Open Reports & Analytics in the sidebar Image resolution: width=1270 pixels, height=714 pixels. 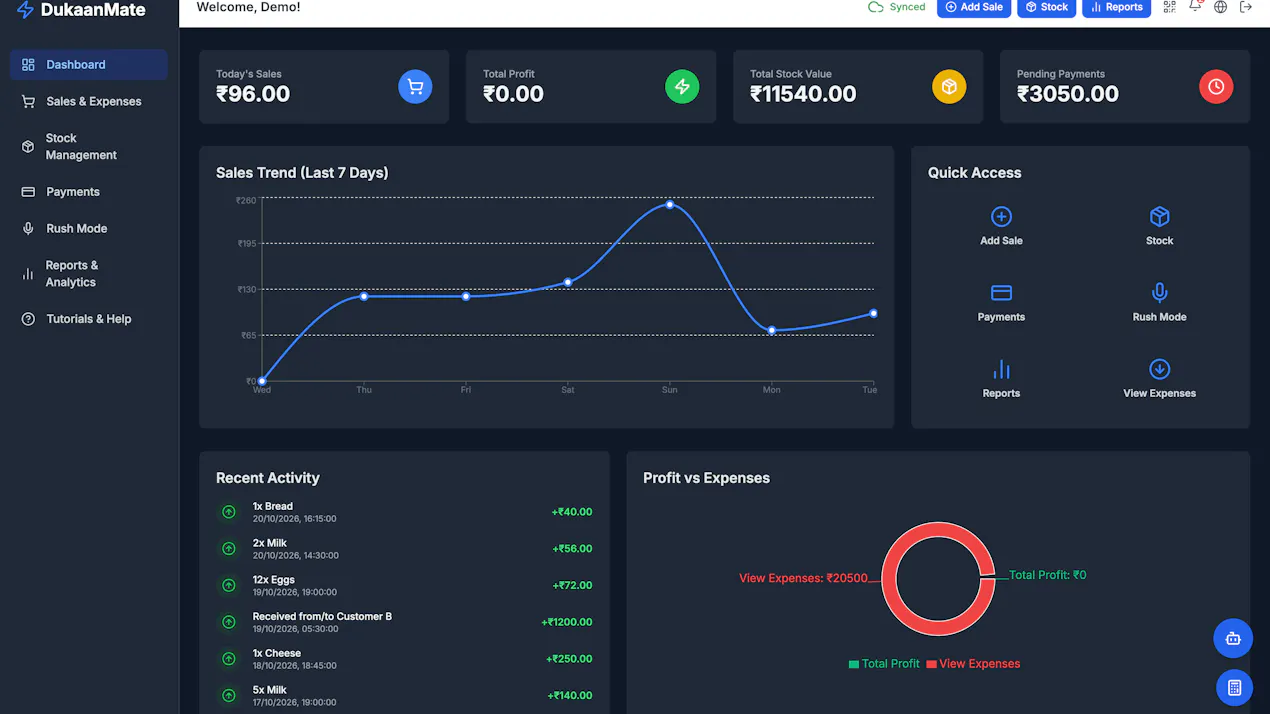pos(89,273)
